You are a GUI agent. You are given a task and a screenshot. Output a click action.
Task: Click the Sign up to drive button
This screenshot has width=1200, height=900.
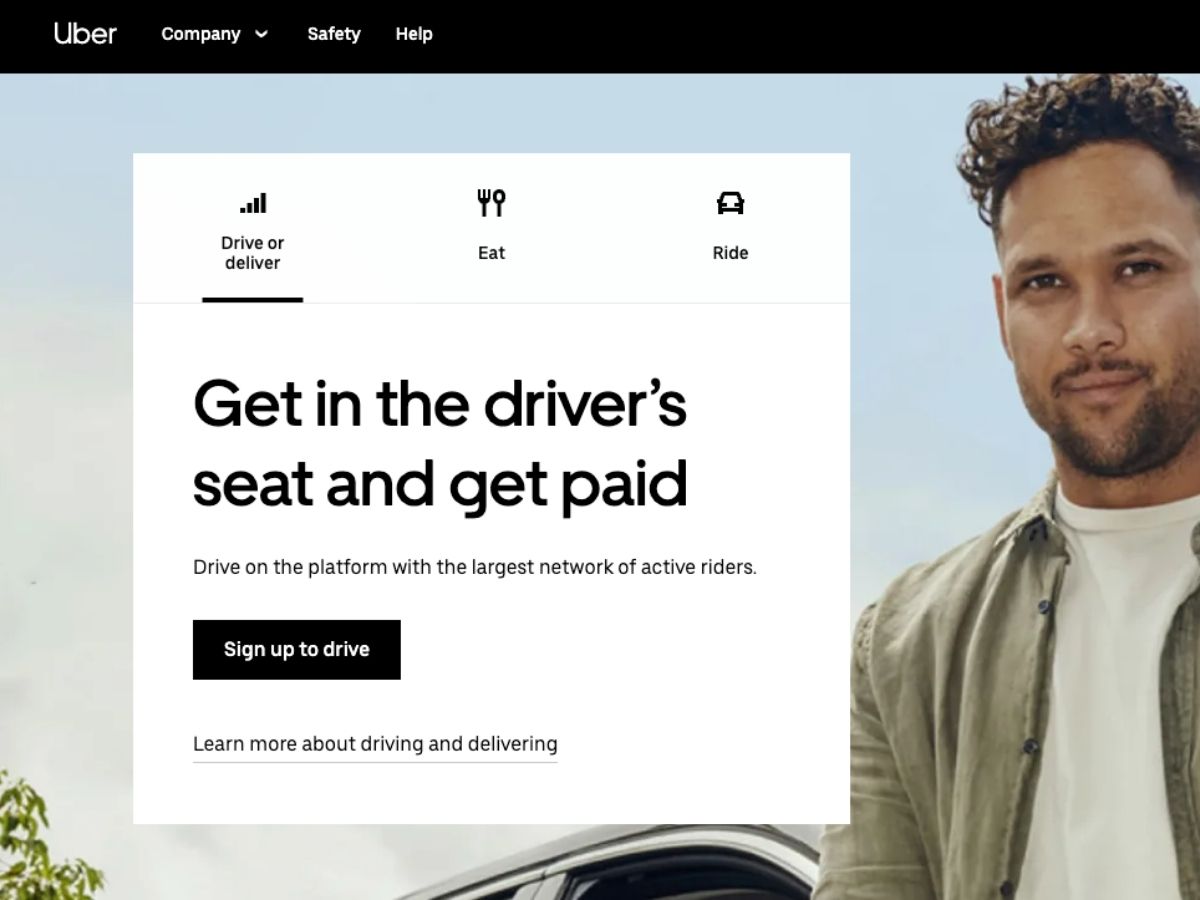pos(297,650)
